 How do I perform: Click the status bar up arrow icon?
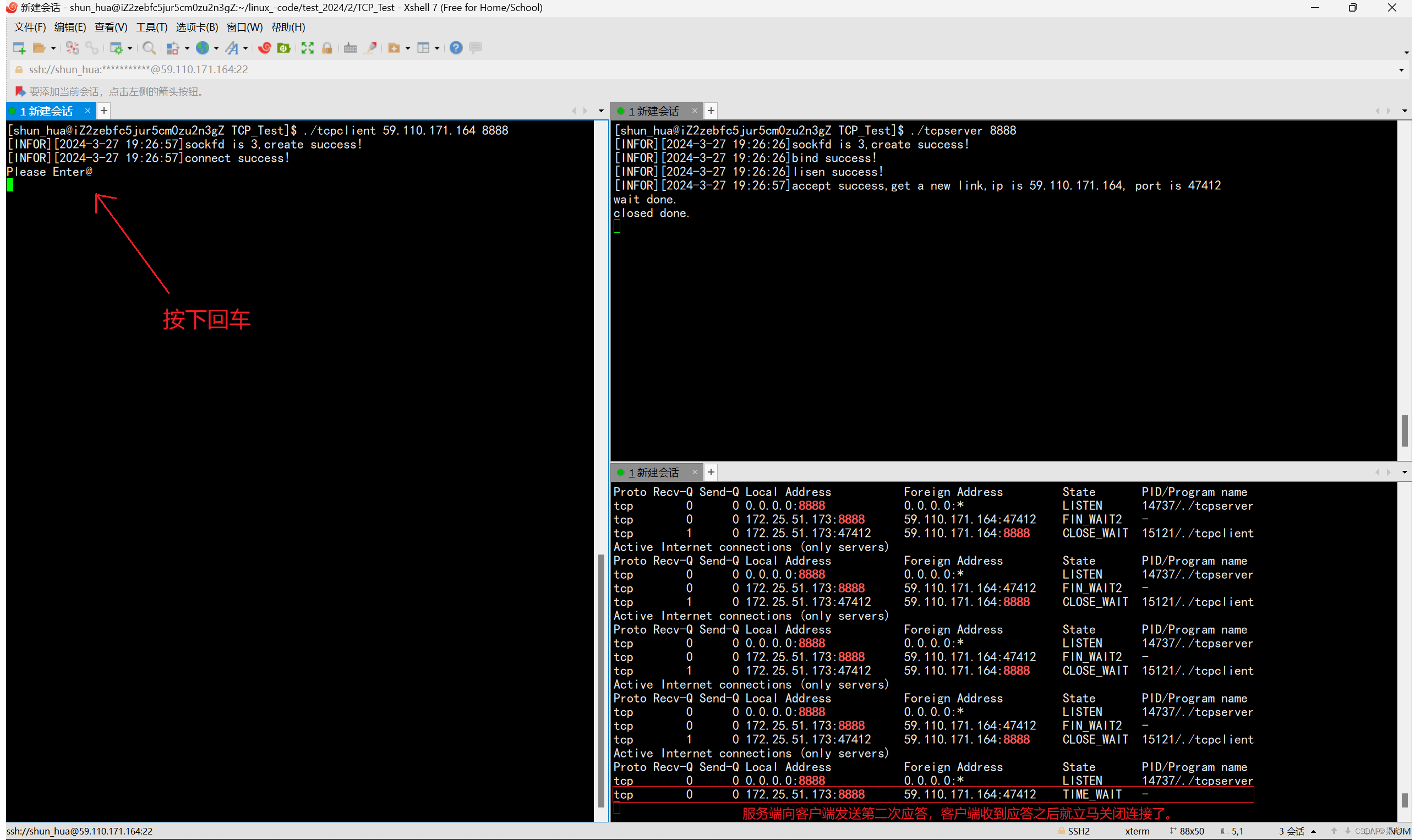tap(1334, 831)
